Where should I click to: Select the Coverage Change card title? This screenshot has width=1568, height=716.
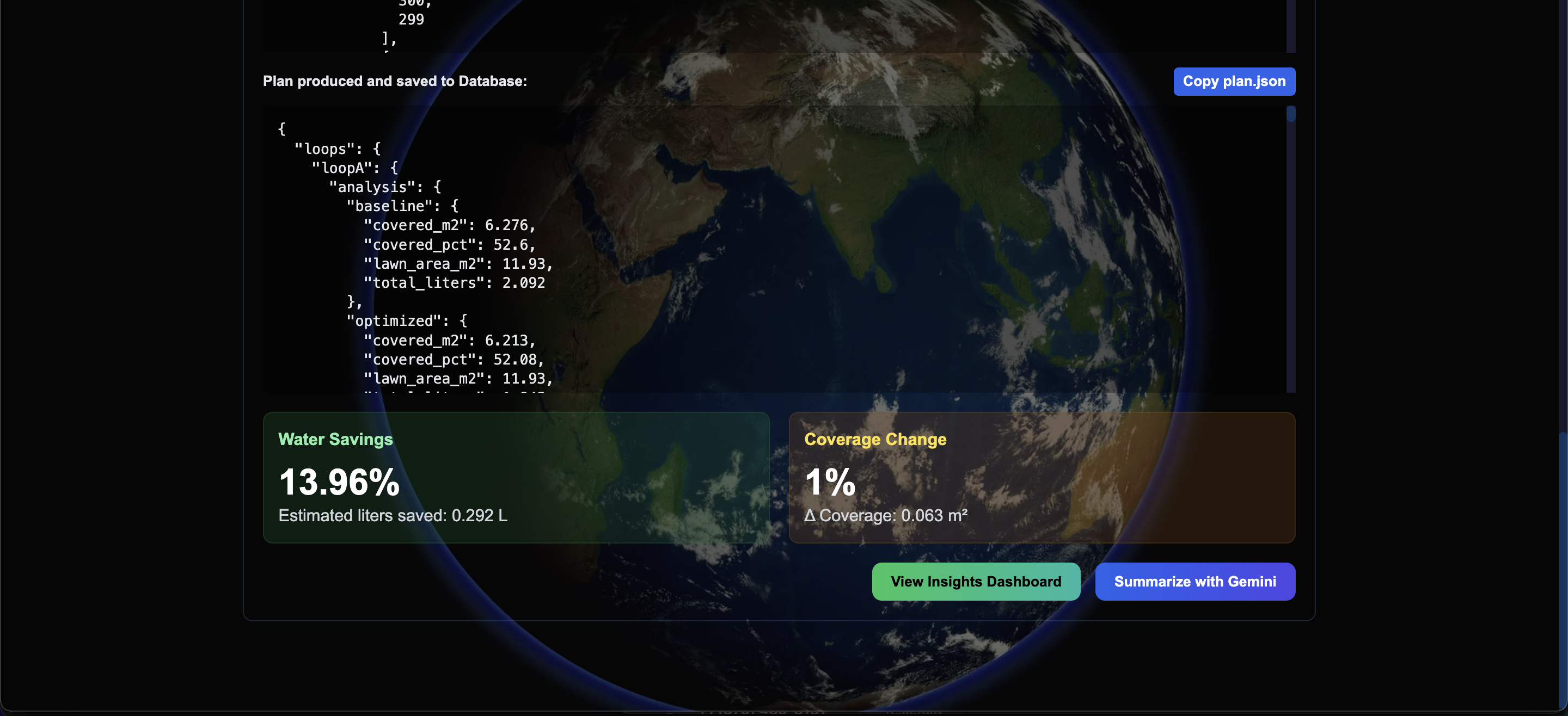875,439
